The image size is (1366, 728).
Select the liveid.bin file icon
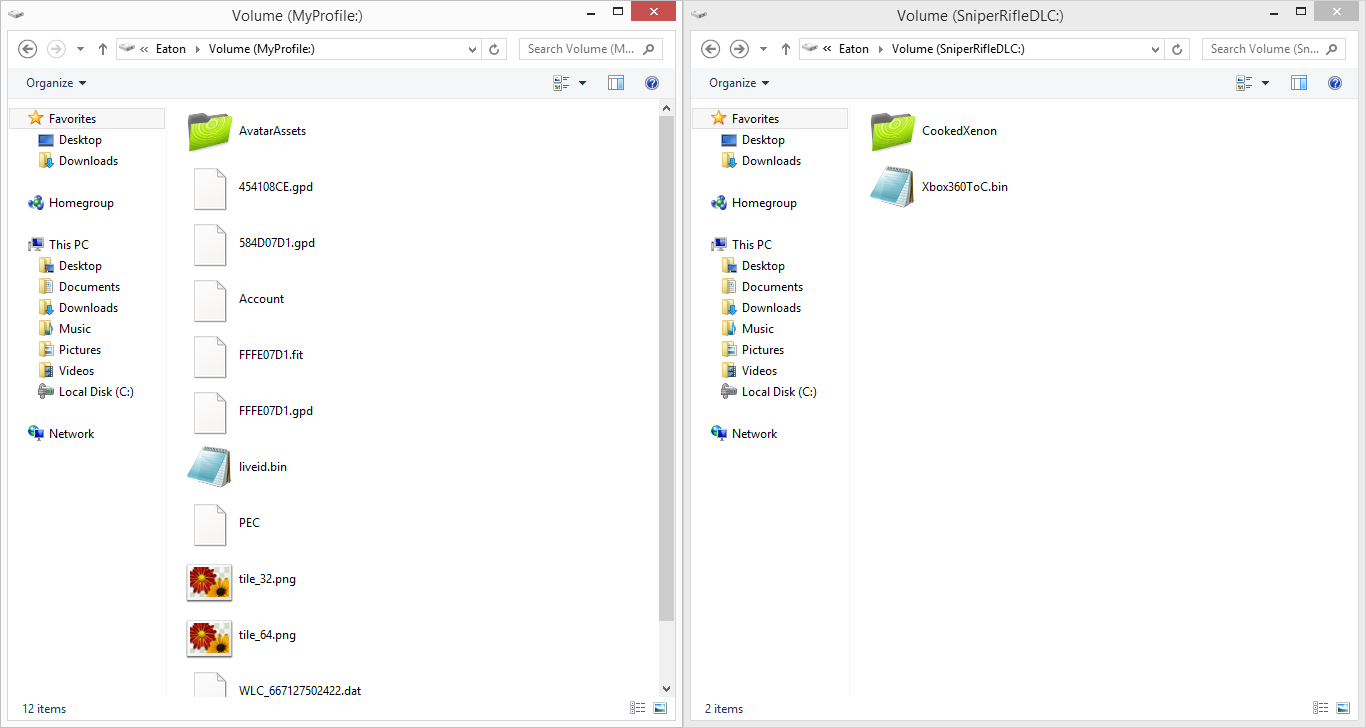[209, 467]
